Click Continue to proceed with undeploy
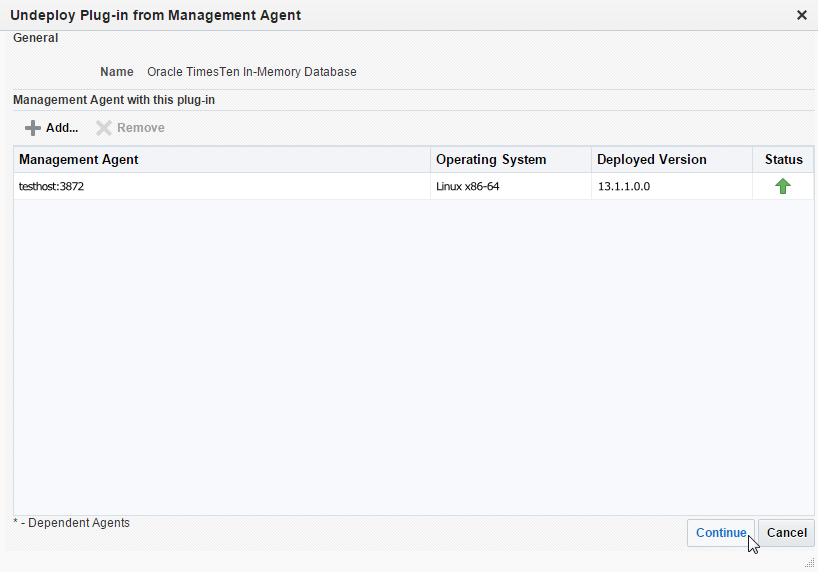 click(720, 533)
